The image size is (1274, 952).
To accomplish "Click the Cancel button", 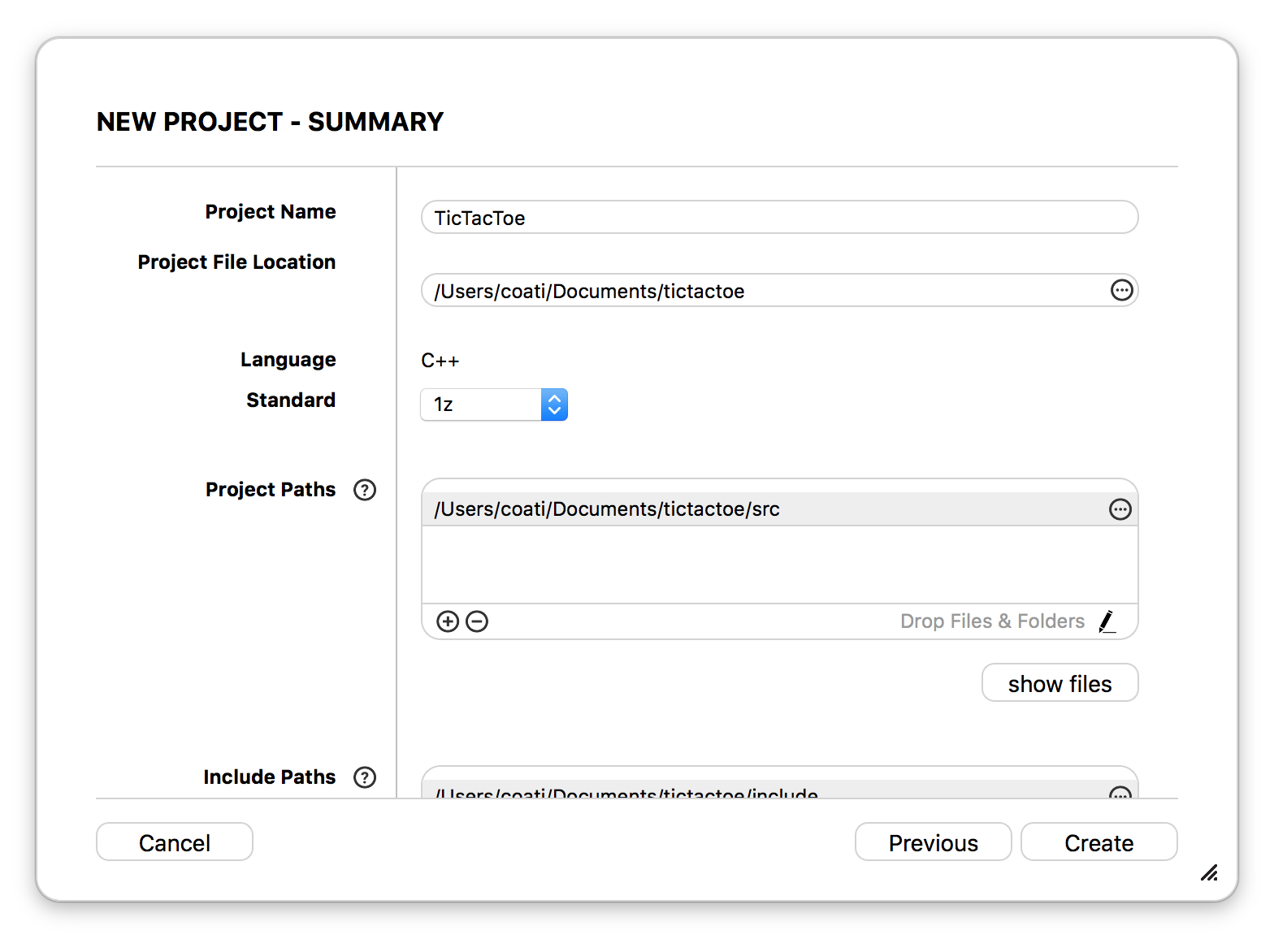I will click(175, 842).
